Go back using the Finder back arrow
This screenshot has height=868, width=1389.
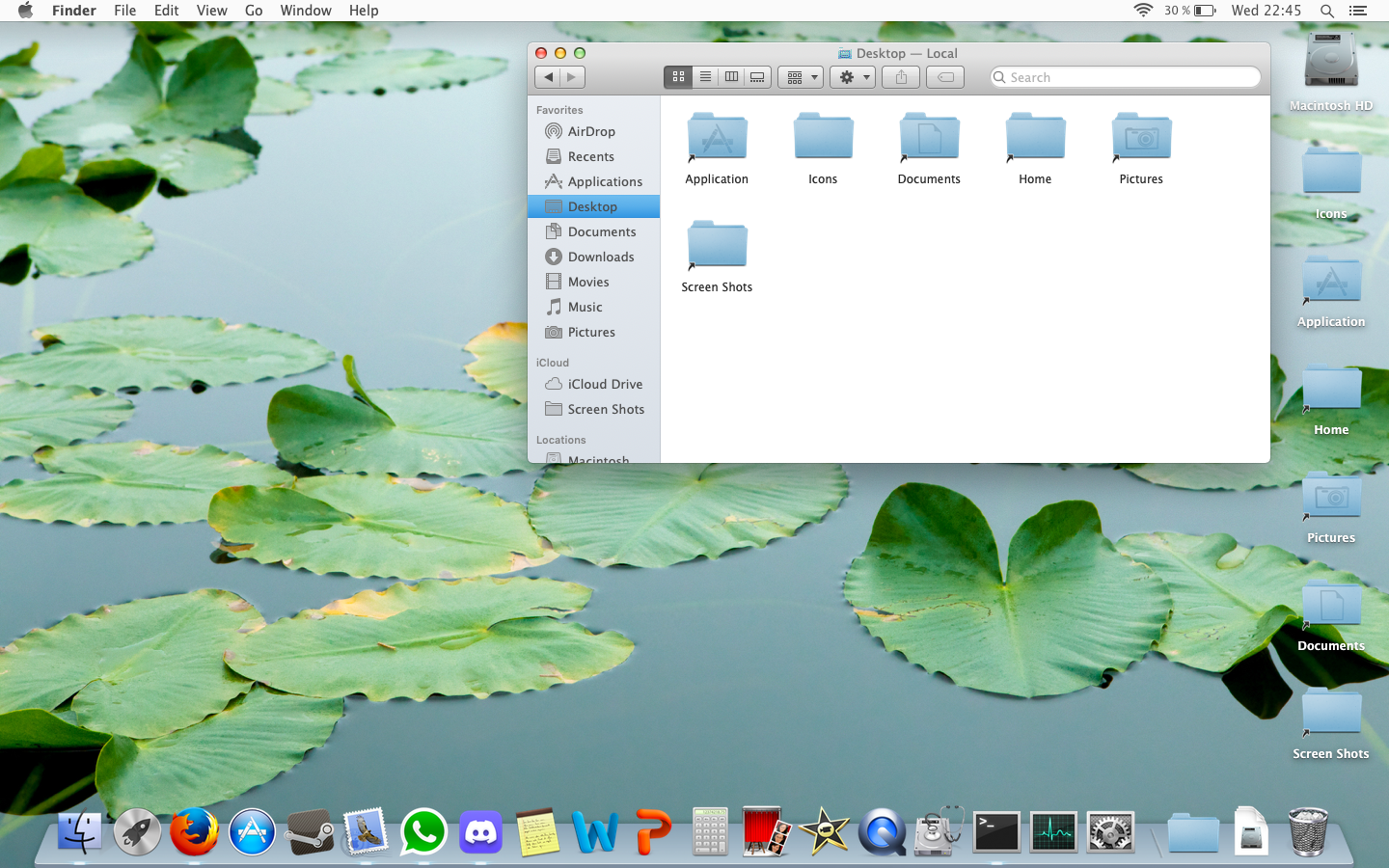tap(548, 77)
